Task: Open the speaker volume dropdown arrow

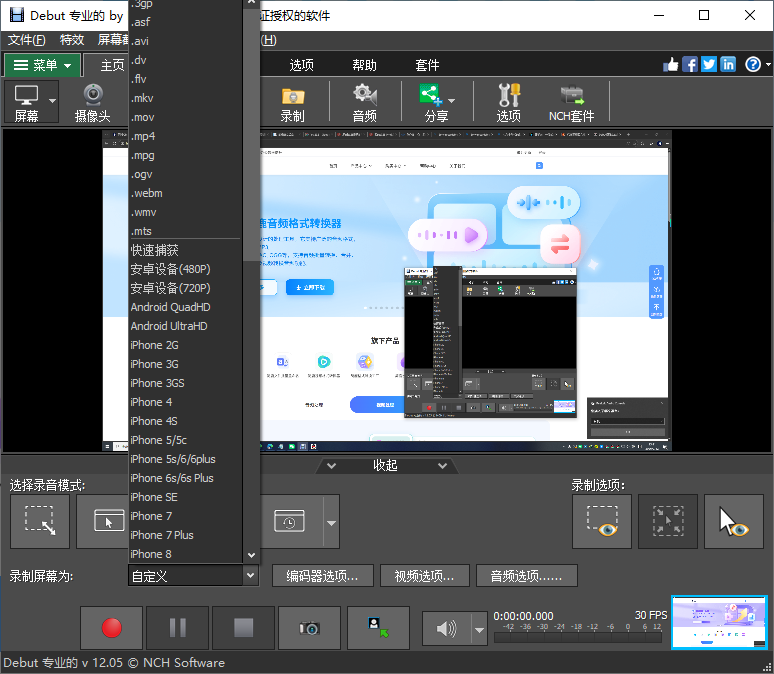Action: click(479, 629)
